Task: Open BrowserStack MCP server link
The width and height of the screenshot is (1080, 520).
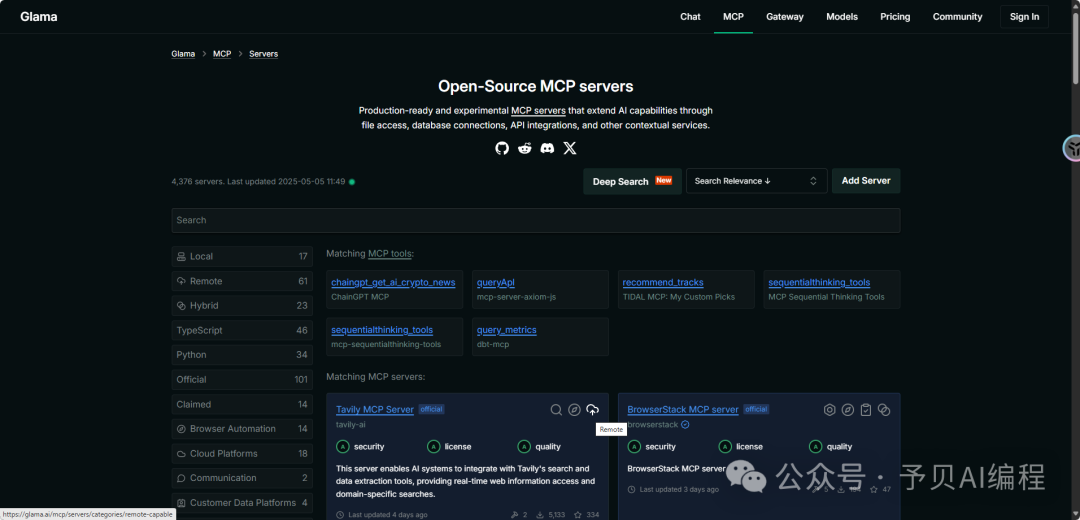Action: point(683,409)
